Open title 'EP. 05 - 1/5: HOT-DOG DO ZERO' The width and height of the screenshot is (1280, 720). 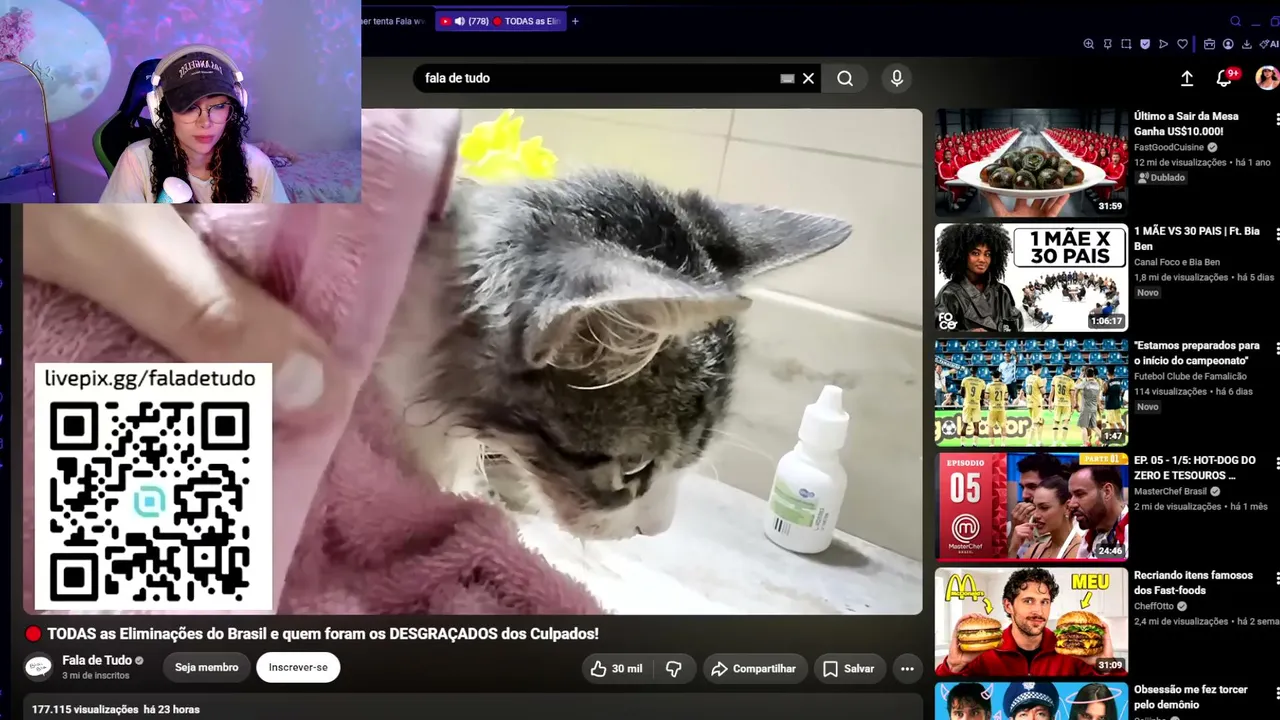click(x=1195, y=468)
